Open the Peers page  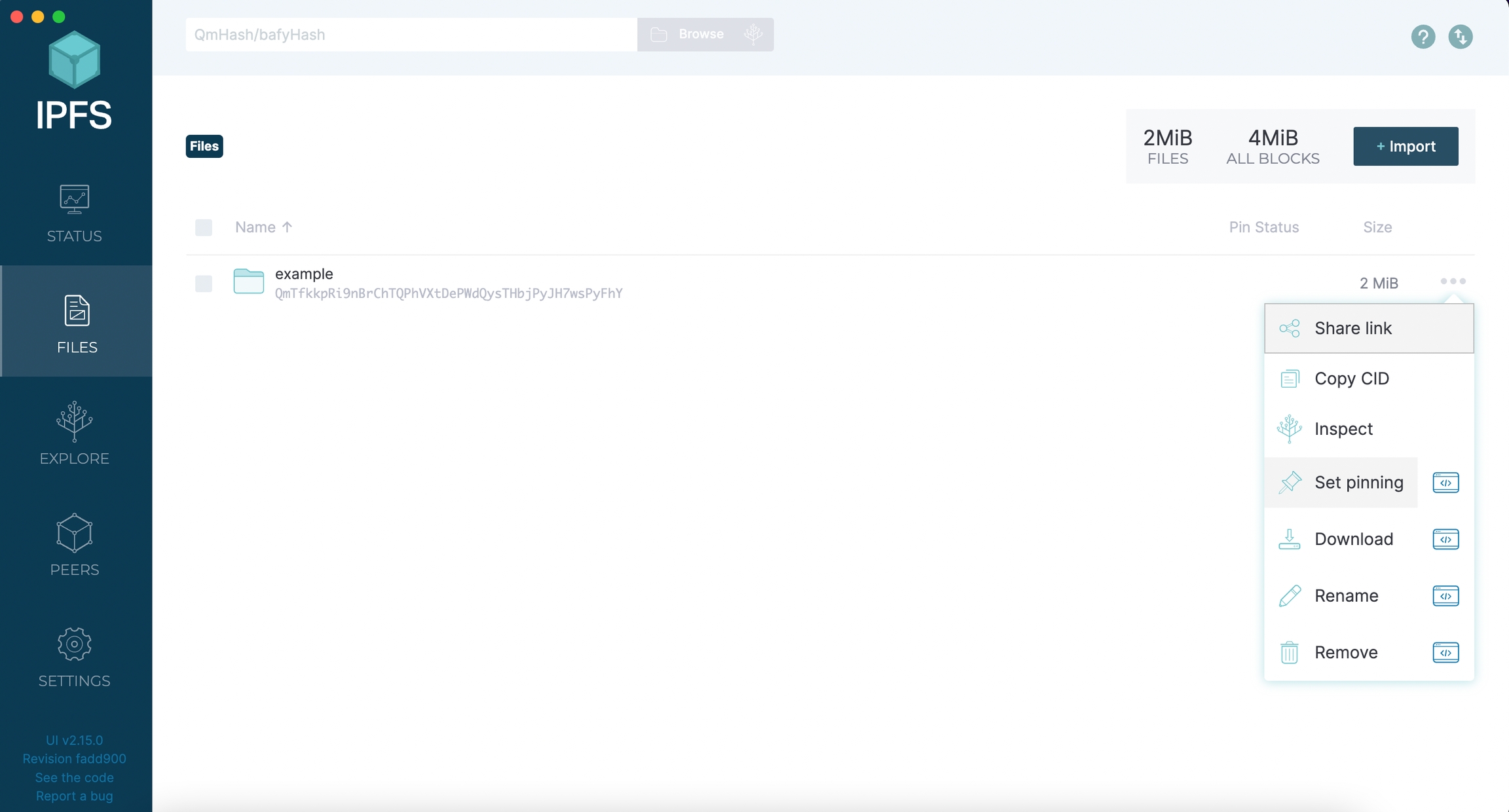click(x=75, y=544)
